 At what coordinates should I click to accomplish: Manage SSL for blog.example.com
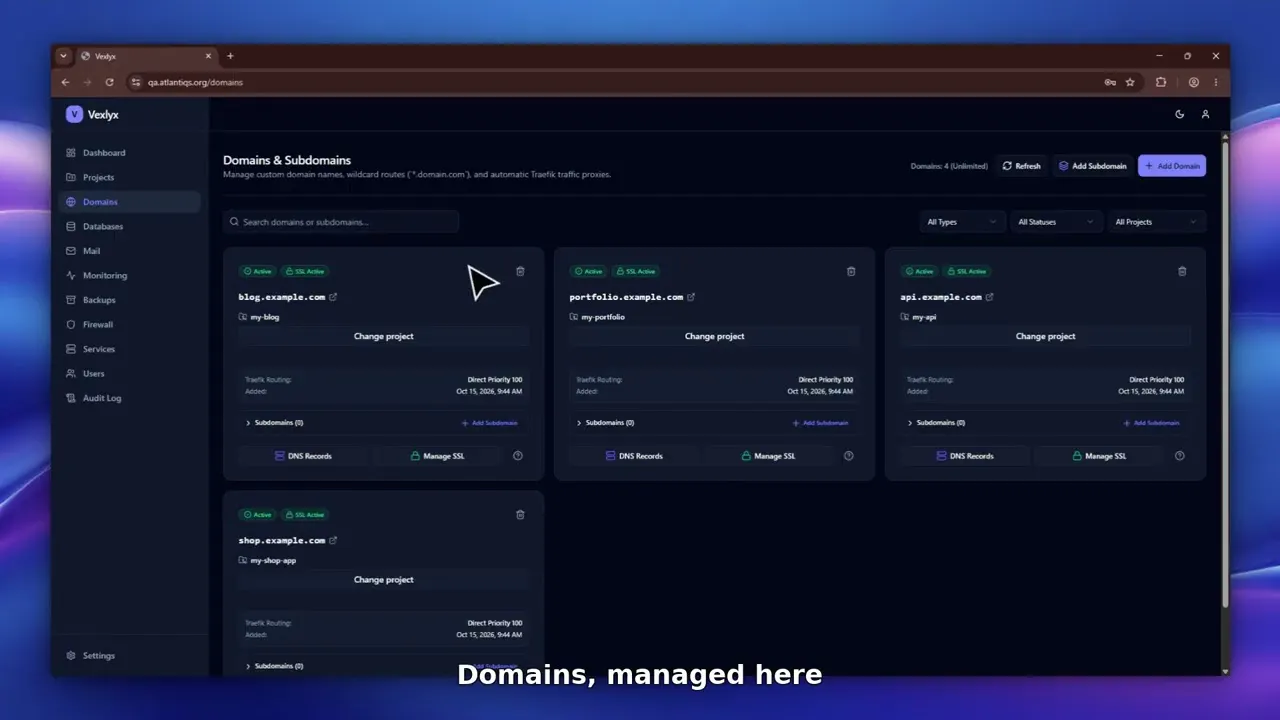pos(437,456)
